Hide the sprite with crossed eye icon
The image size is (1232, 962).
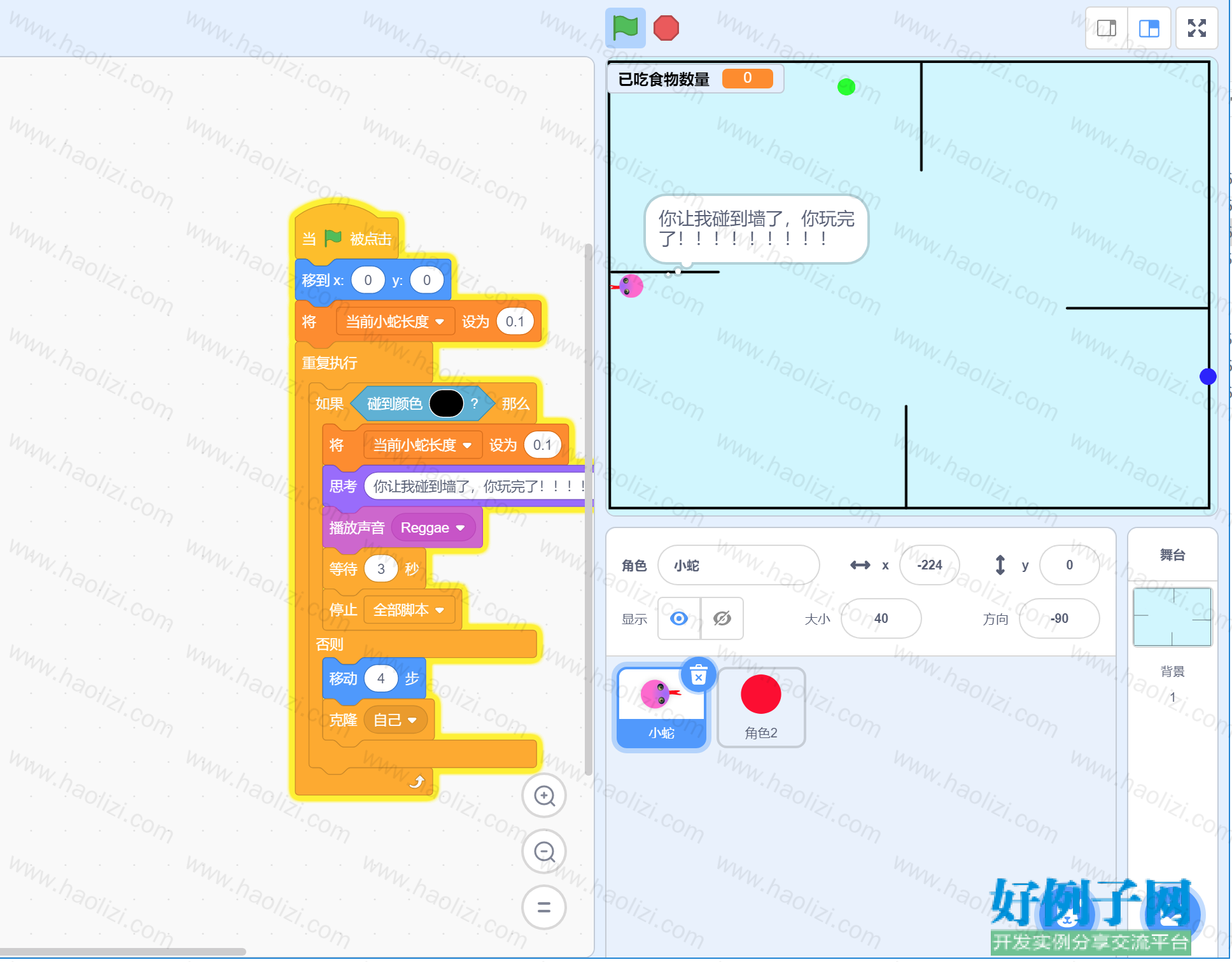click(722, 618)
